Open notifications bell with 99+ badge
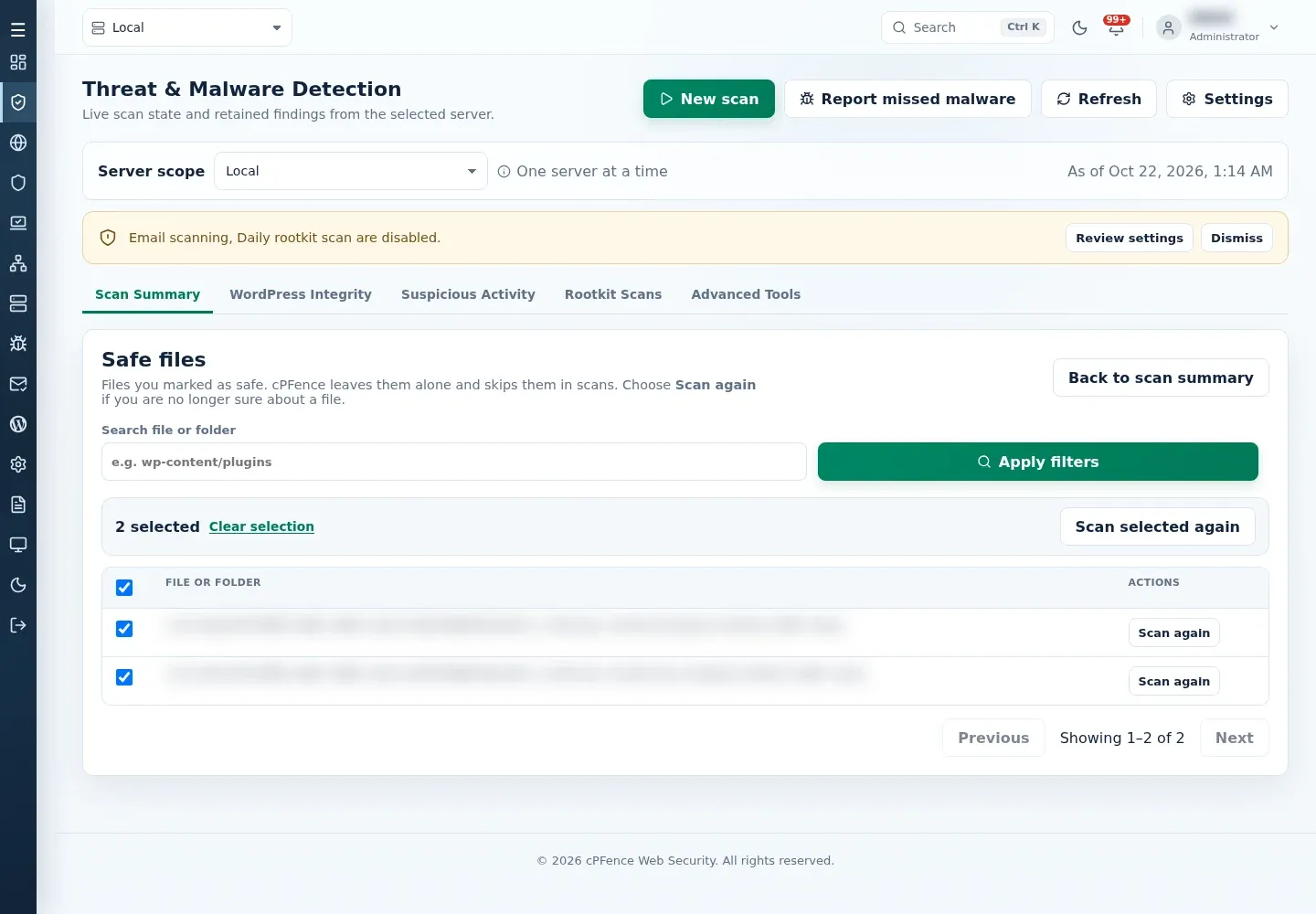Viewport: 1316px width, 914px height. [x=1116, y=27]
